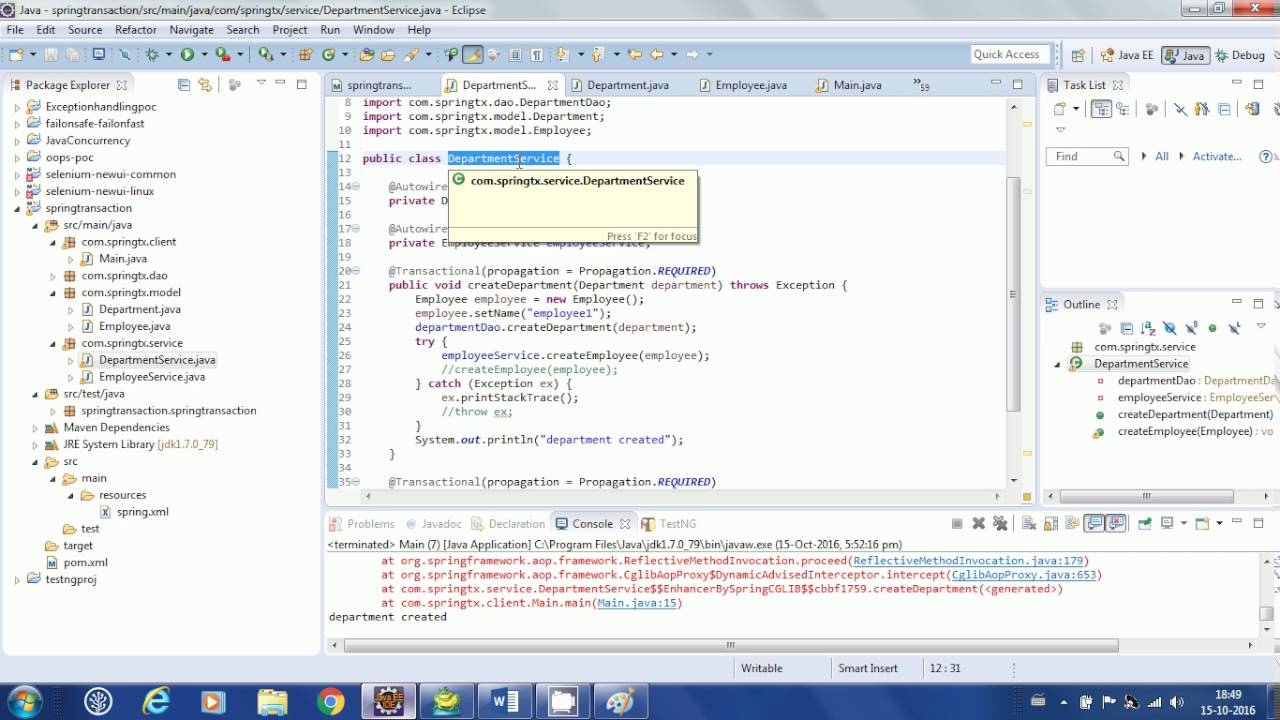Click the Back navigation arrow in toolbar
Viewport: 1280px width, 720px height.
tap(657, 55)
